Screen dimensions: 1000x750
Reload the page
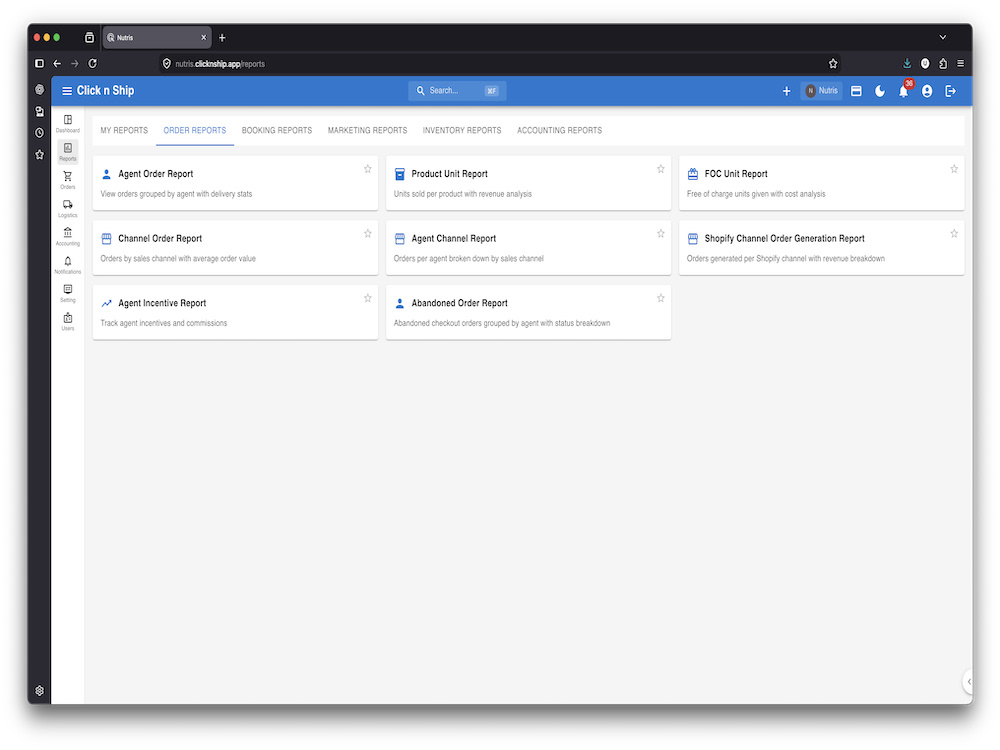click(92, 63)
